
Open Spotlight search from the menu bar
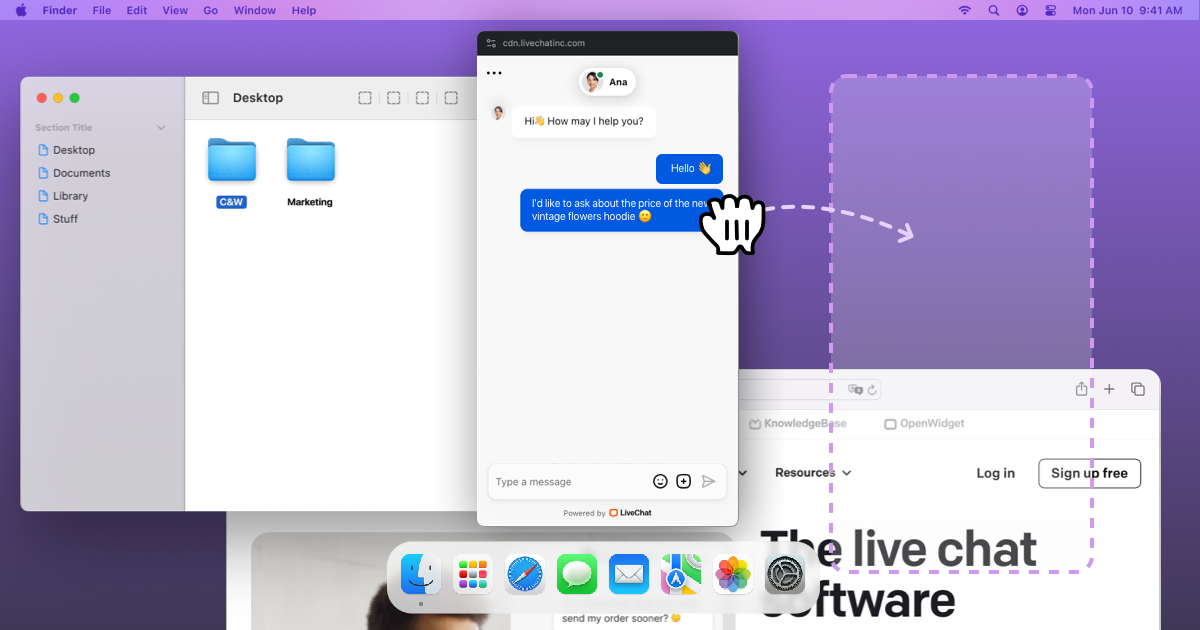point(993,10)
